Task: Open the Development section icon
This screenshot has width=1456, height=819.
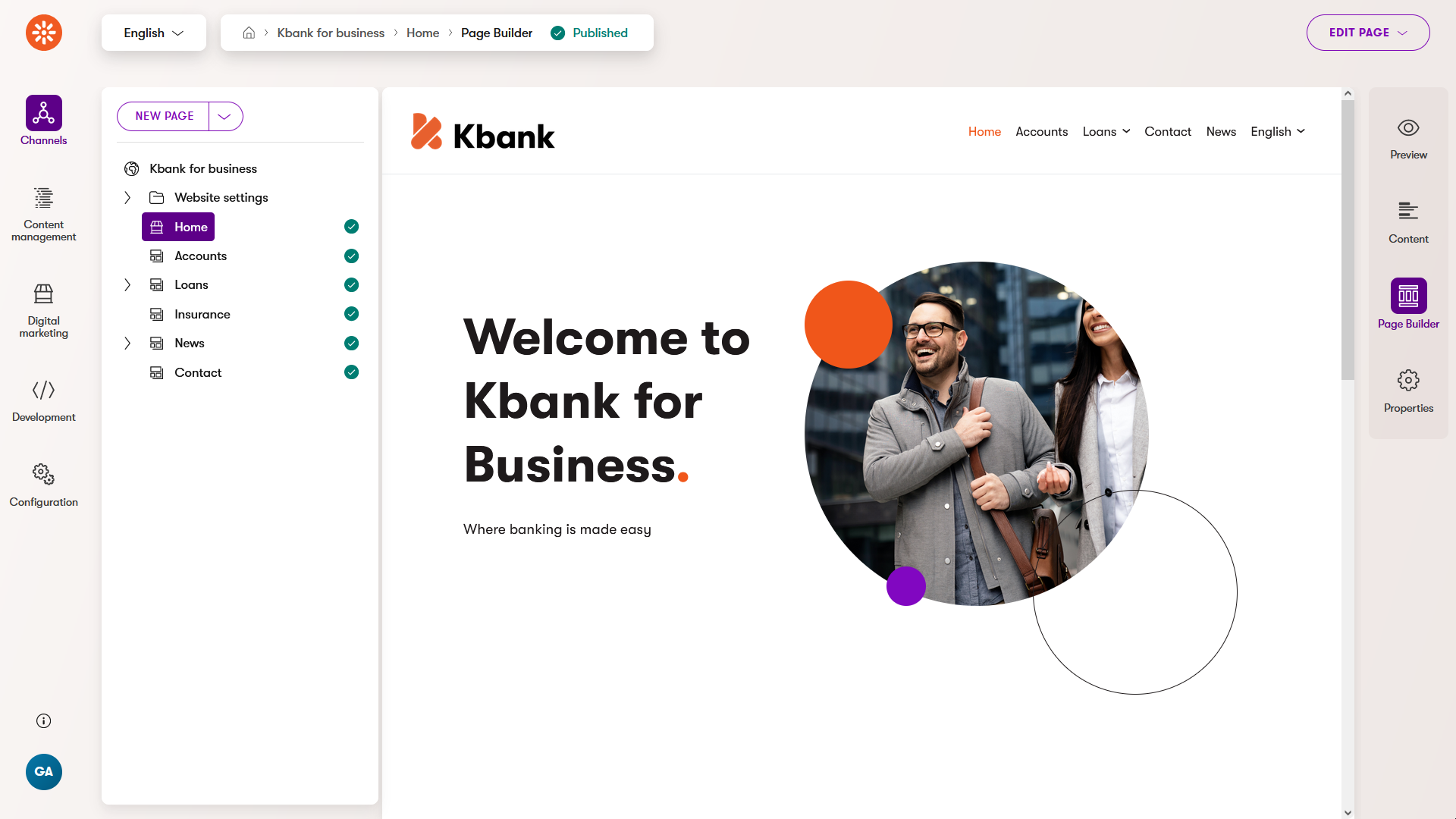Action: [x=43, y=391]
